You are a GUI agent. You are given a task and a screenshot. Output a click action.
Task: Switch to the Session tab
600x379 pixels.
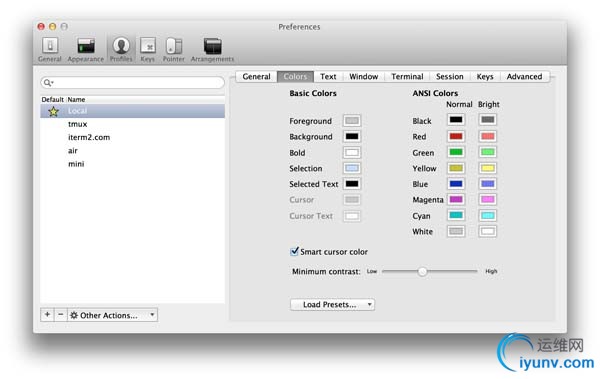pos(450,77)
